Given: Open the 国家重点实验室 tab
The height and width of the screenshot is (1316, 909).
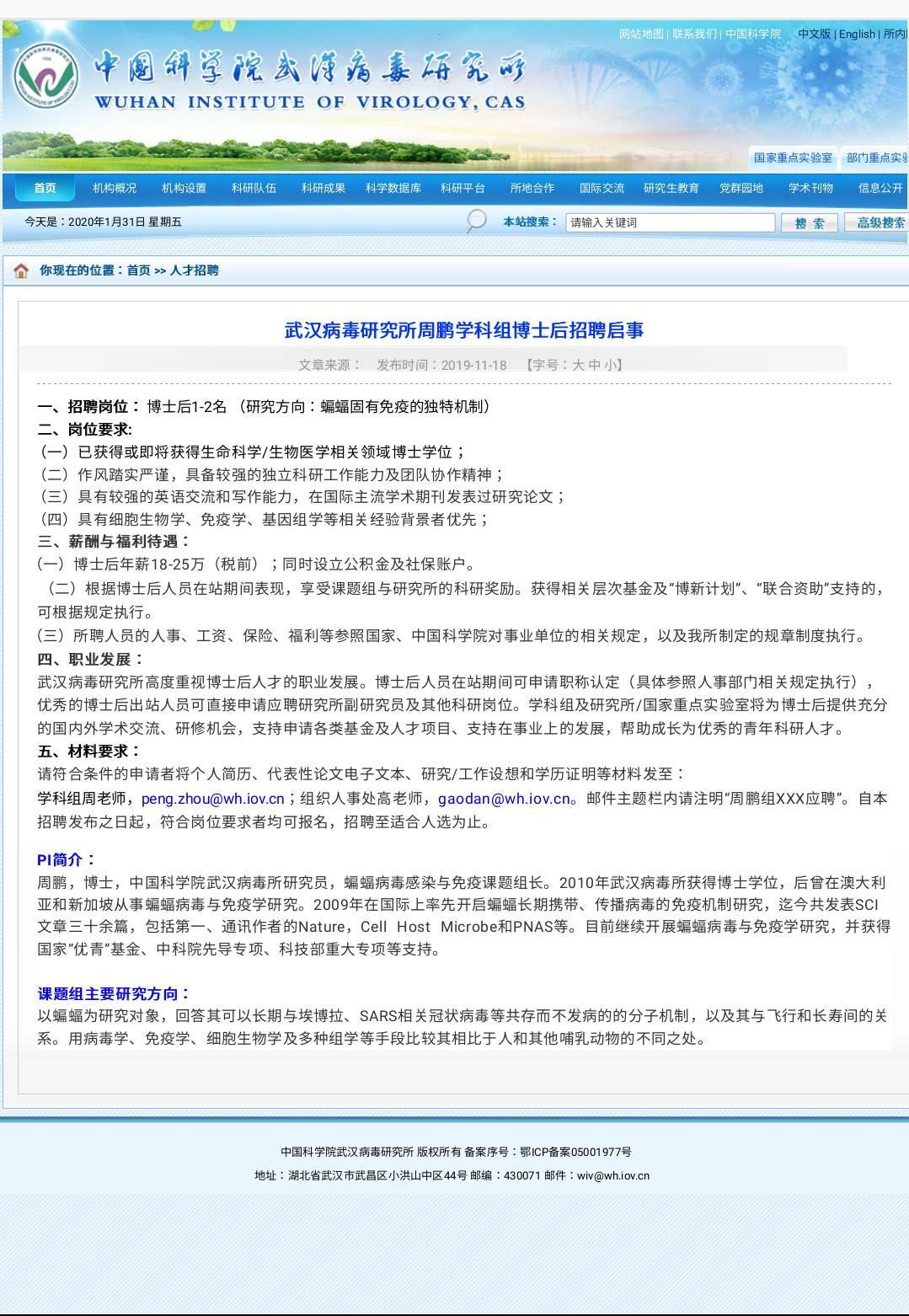Looking at the screenshot, I should [792, 158].
